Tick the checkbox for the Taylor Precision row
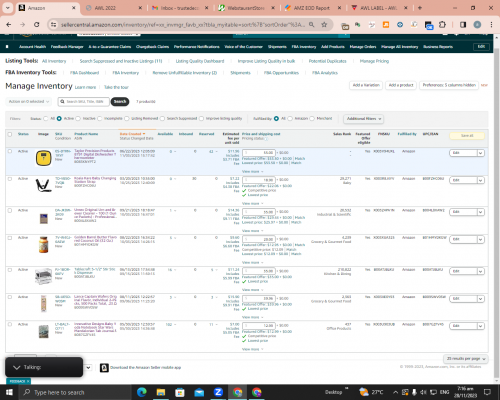Viewport: 500px width, 400px height. 10,151
